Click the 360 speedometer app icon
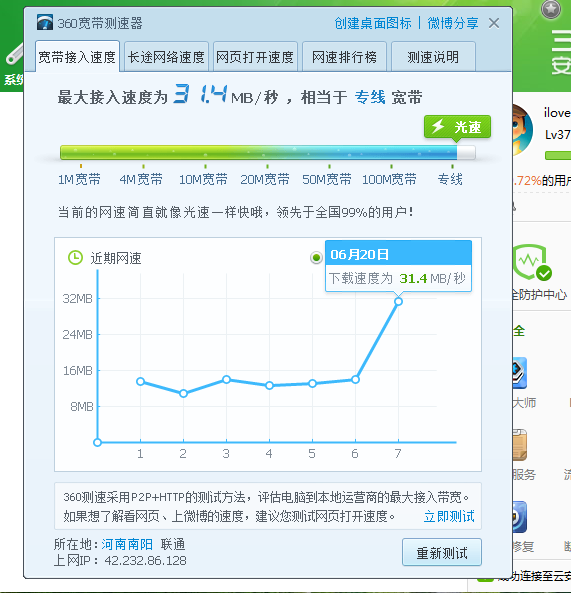Image resolution: width=571 pixels, height=593 pixels. 45,23
